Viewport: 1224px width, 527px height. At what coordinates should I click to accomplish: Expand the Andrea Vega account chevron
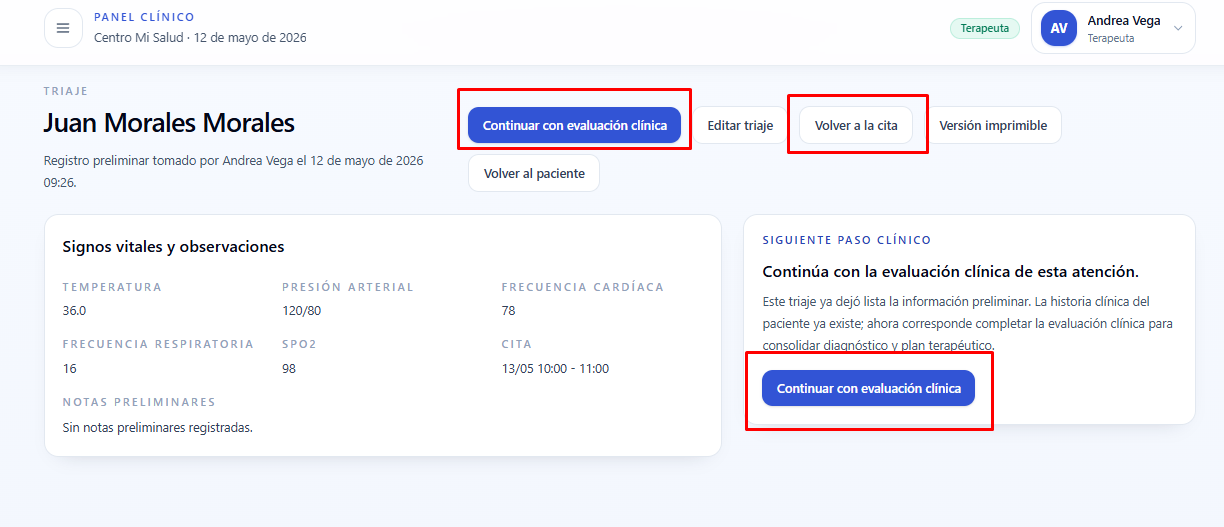click(1178, 28)
